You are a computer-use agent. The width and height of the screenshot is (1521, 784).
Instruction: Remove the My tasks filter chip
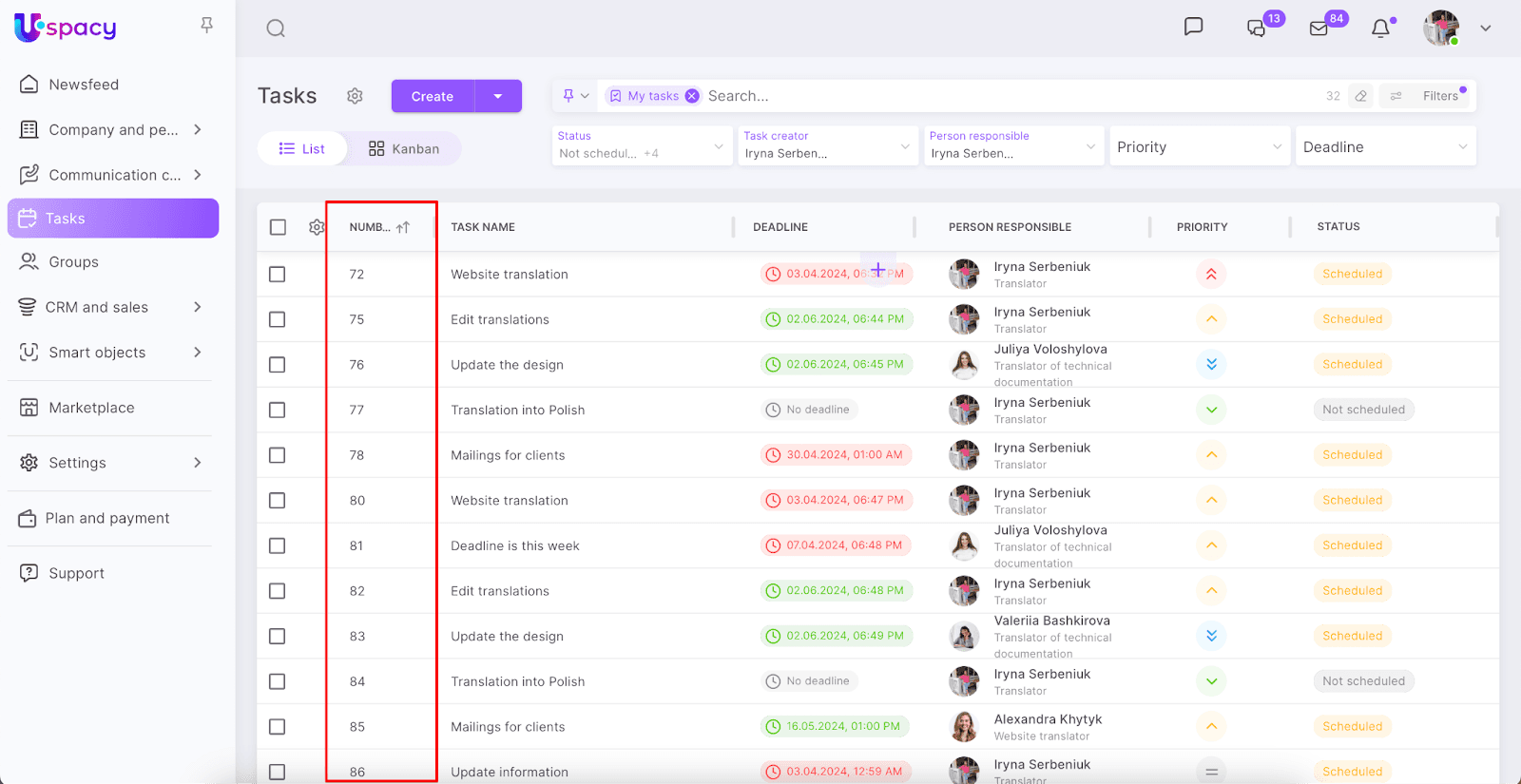point(692,96)
